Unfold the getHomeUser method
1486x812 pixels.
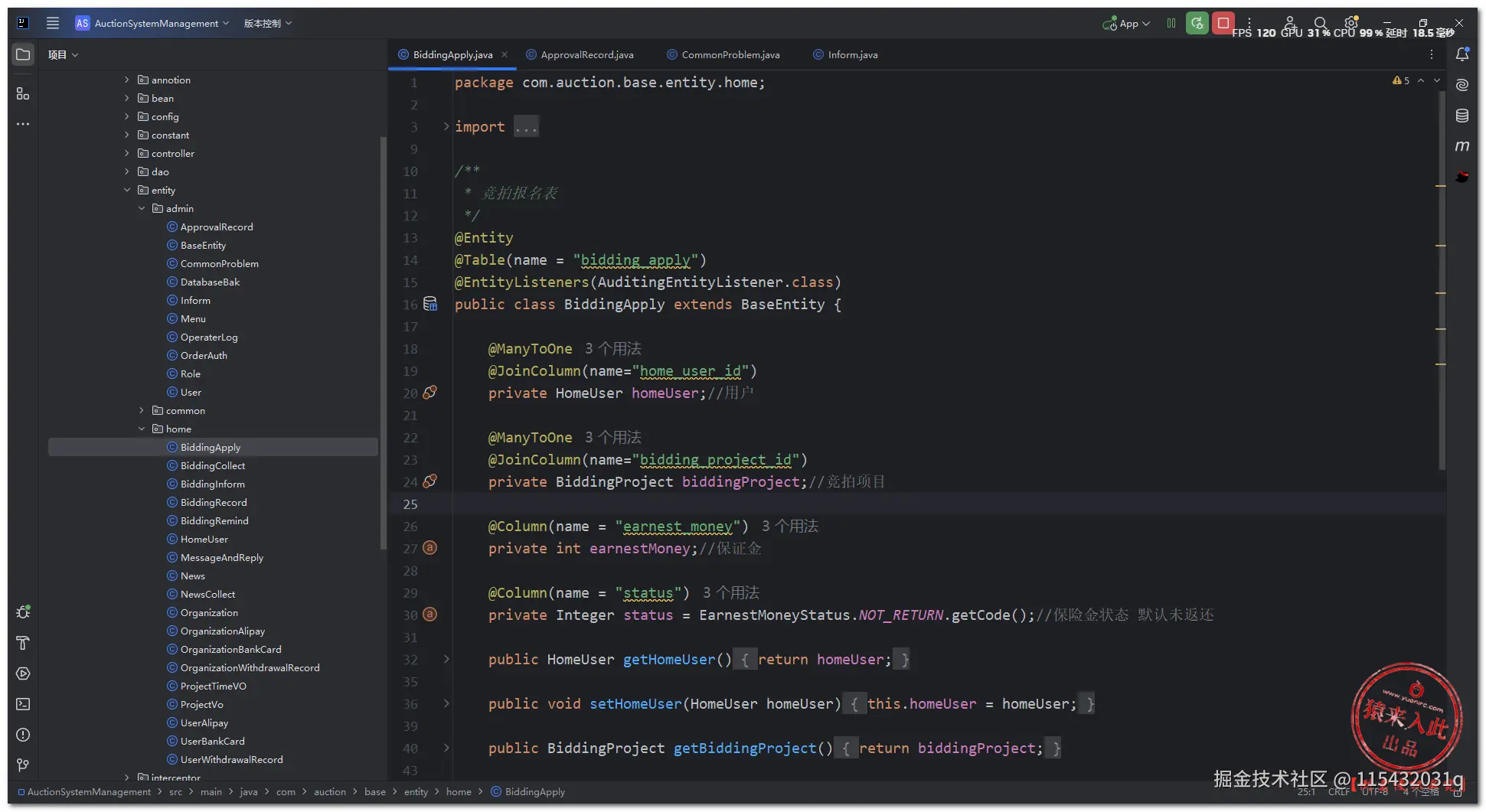pos(446,659)
